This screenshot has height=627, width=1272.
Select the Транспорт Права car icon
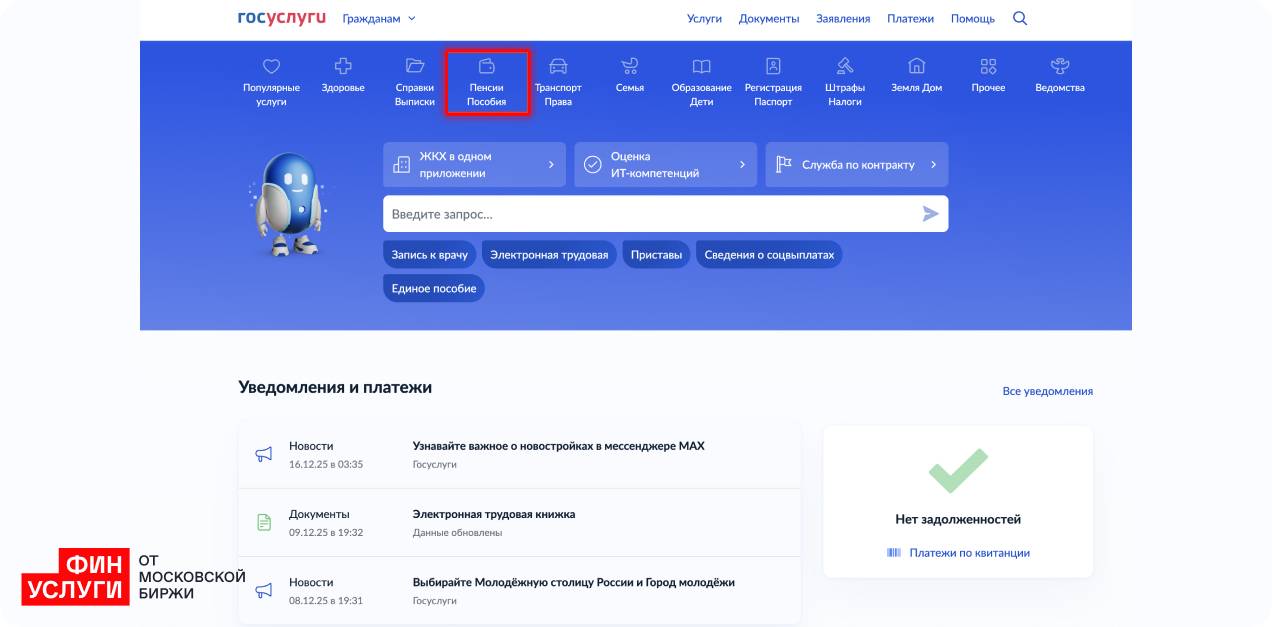(558, 67)
